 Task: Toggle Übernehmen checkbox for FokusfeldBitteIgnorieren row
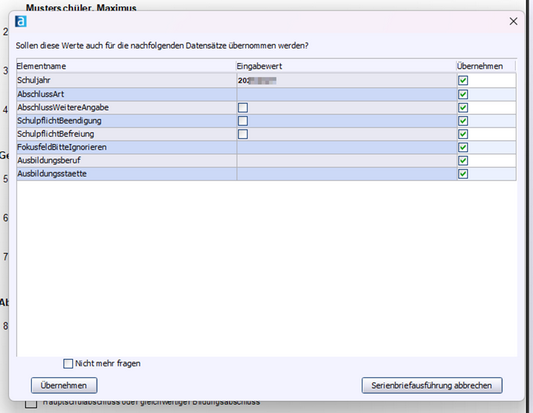tap(463, 148)
